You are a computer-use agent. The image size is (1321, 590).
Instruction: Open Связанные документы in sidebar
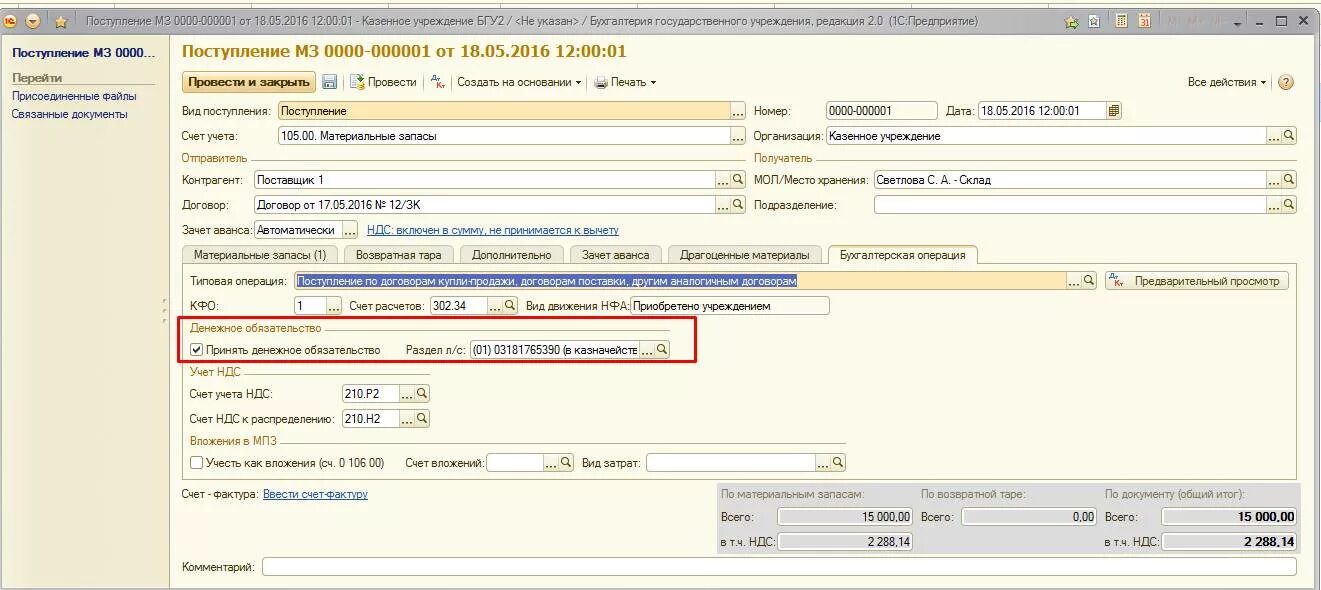(70, 114)
